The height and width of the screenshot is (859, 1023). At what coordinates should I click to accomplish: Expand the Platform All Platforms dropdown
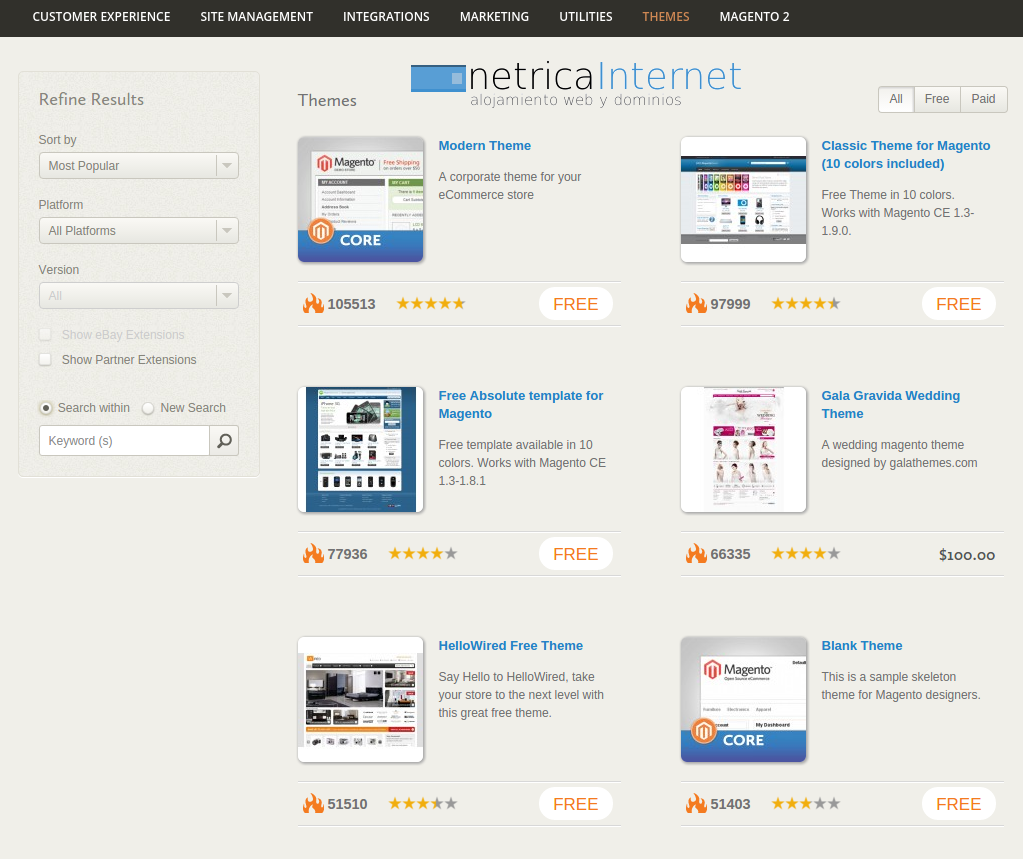pyautogui.click(x=138, y=231)
